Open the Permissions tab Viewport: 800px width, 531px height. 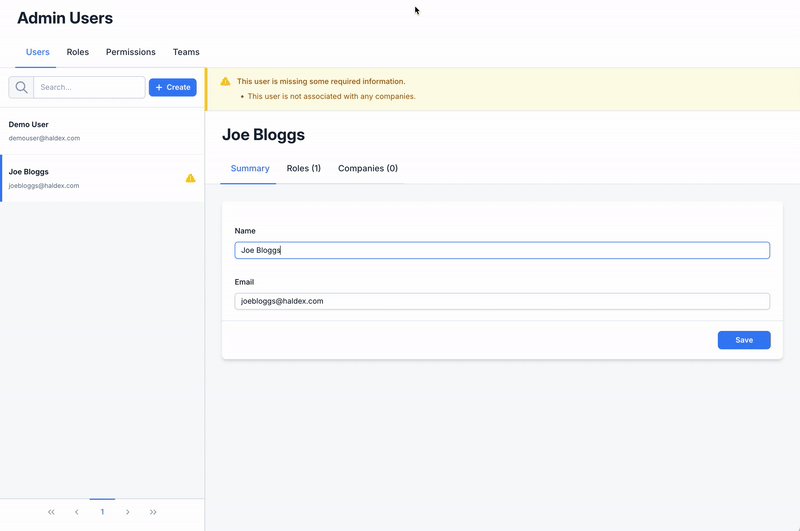131,52
